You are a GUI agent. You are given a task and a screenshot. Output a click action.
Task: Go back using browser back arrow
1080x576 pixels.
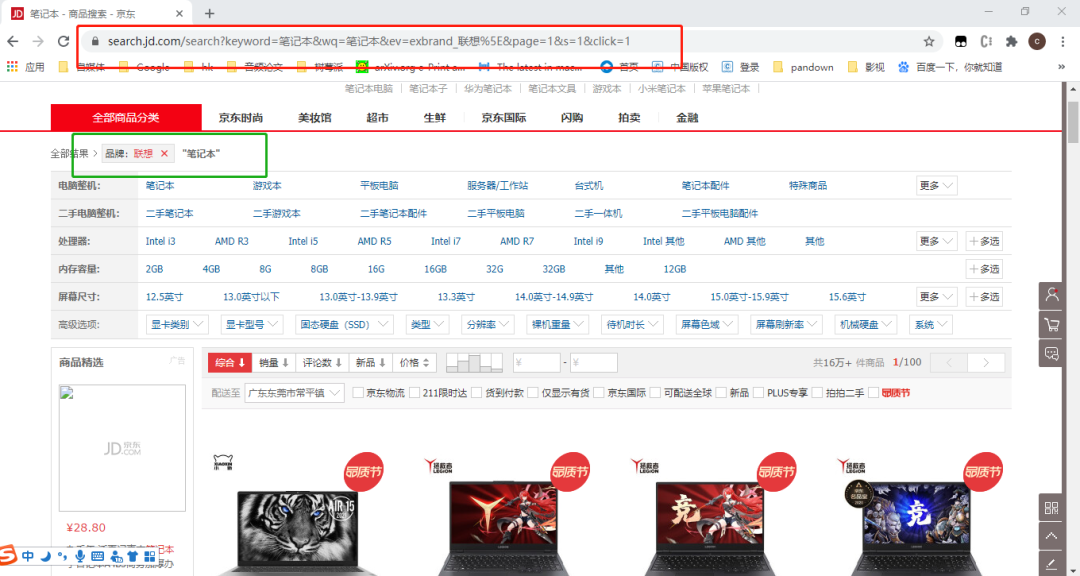click(x=12, y=41)
